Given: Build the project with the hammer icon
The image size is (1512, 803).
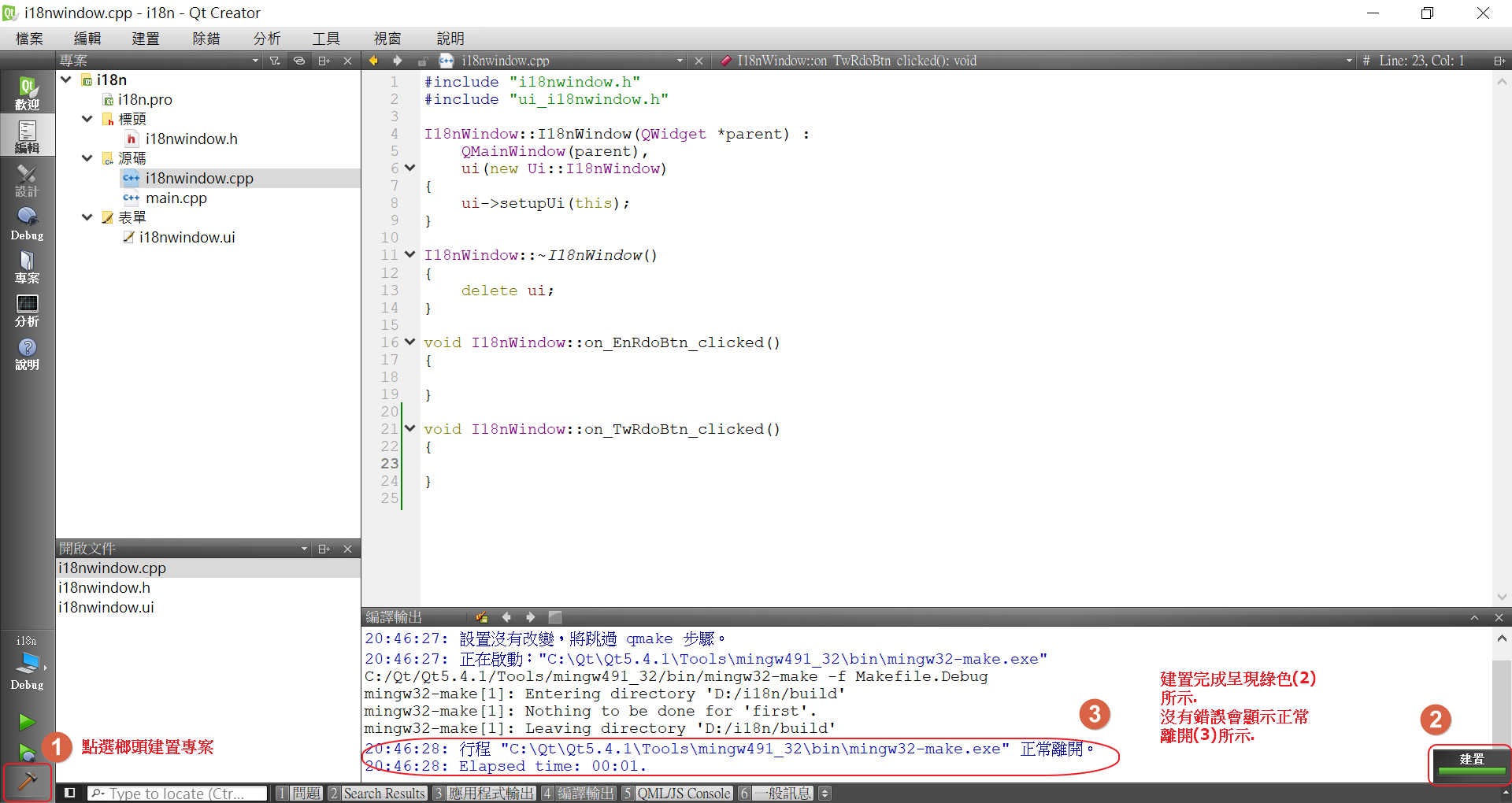Looking at the screenshot, I should point(27,781).
